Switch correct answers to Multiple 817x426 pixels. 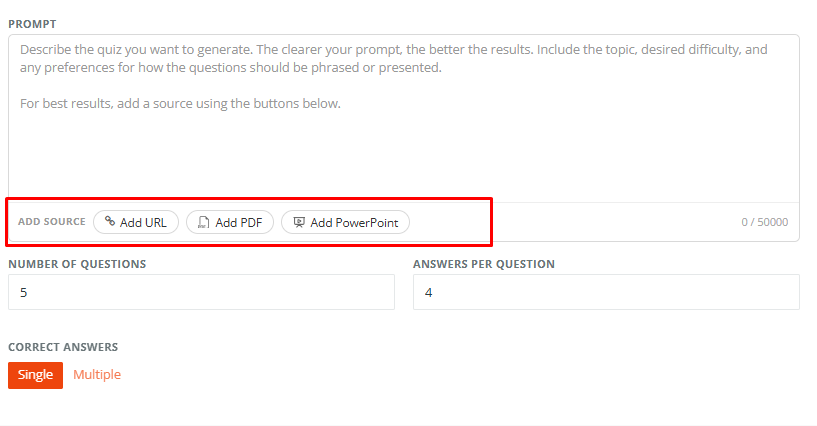[x=97, y=374]
